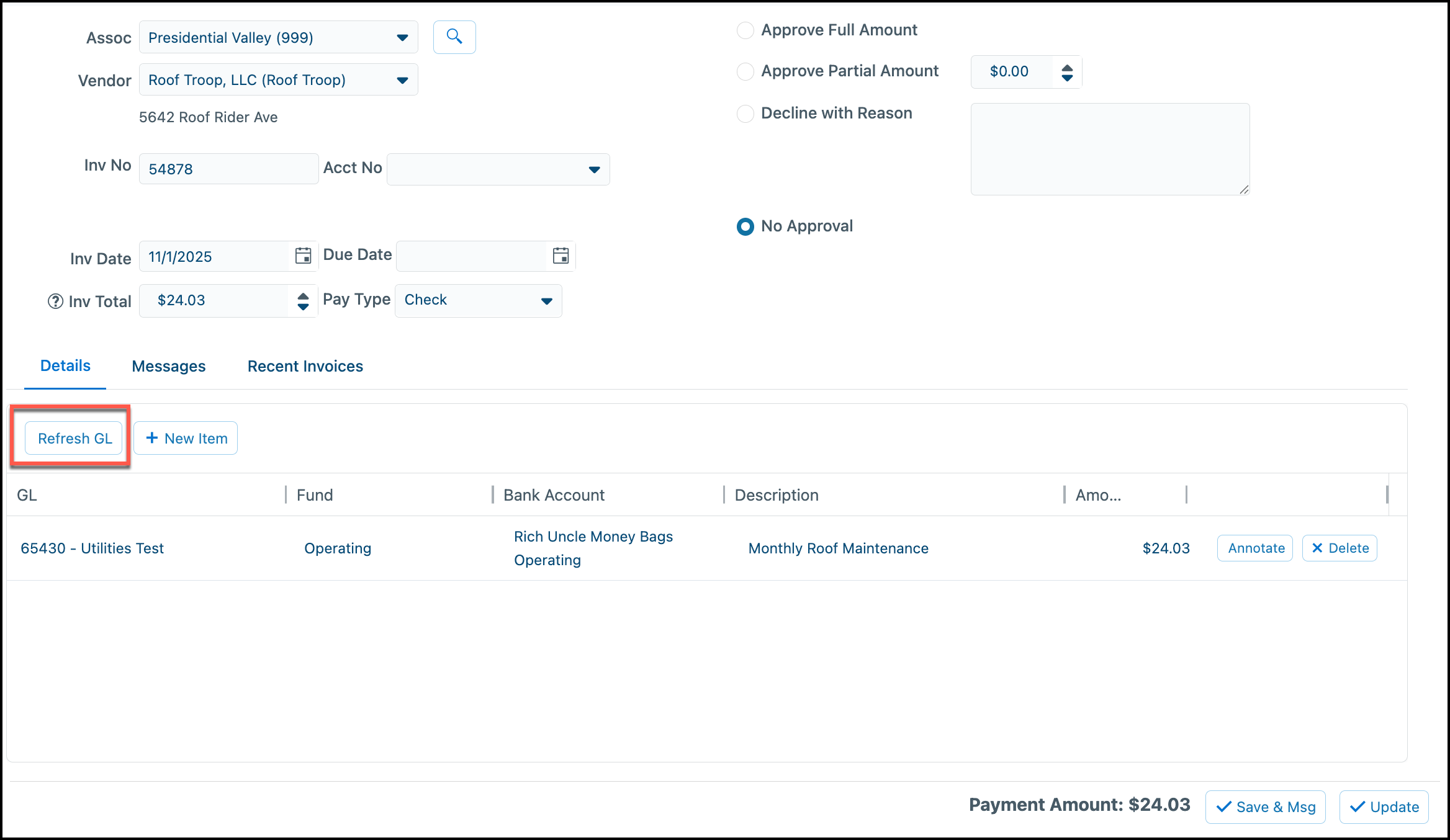Image resolution: width=1450 pixels, height=840 pixels.
Task: Click the Save & Msg button
Action: coord(1266,807)
